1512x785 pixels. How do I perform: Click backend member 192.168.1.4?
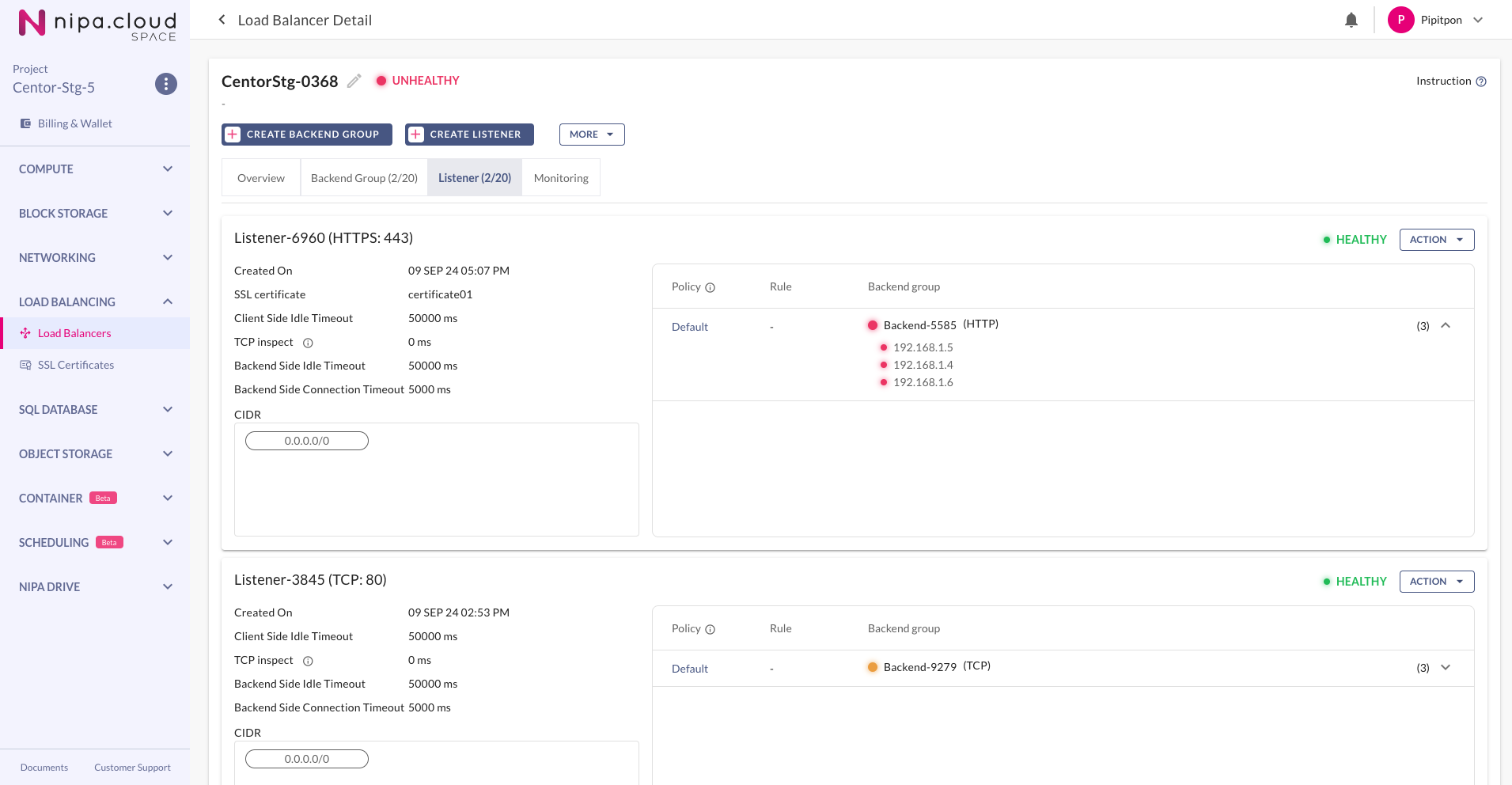pyautogui.click(x=923, y=365)
